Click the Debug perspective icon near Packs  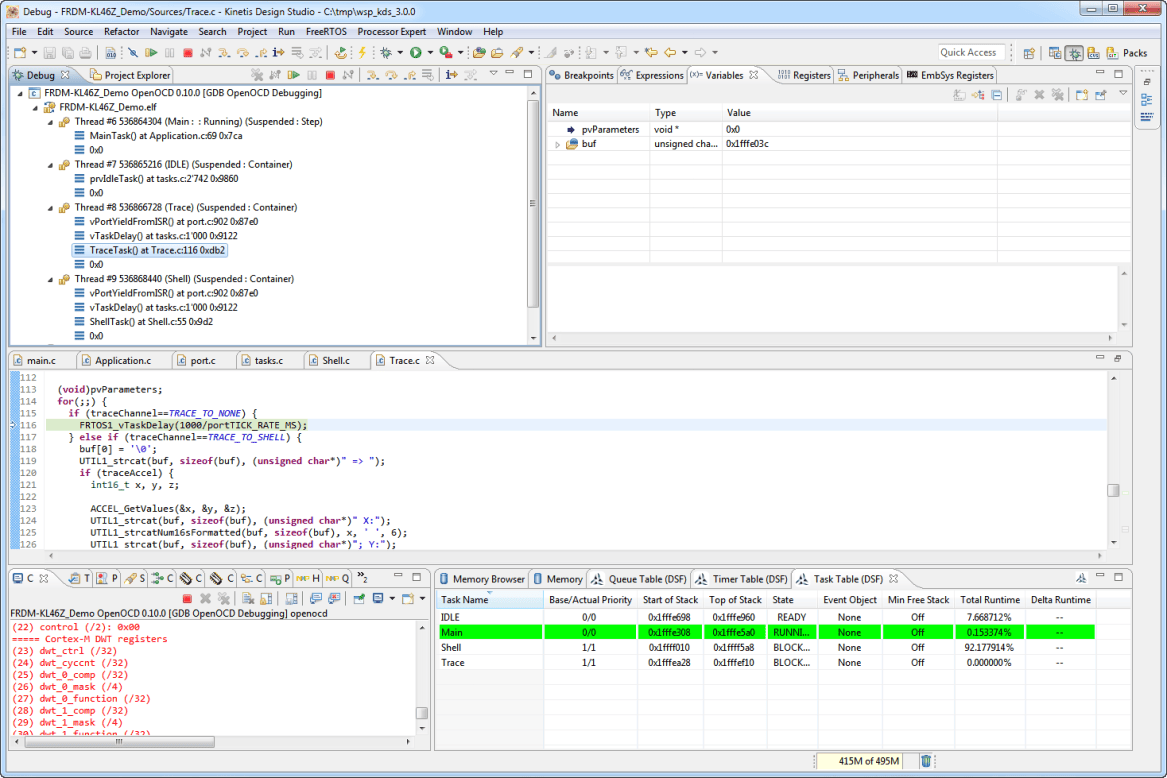coord(1074,53)
